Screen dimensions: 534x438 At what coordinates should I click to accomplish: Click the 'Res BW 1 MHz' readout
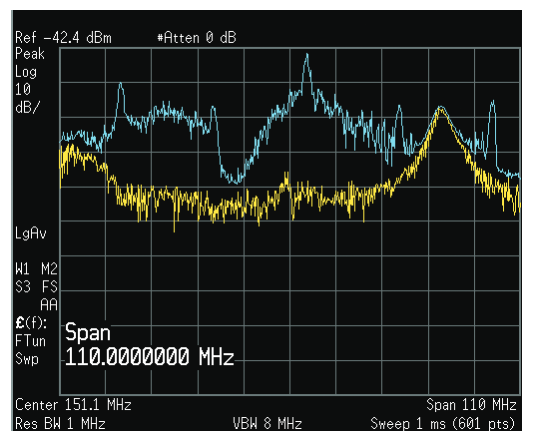pos(60,424)
